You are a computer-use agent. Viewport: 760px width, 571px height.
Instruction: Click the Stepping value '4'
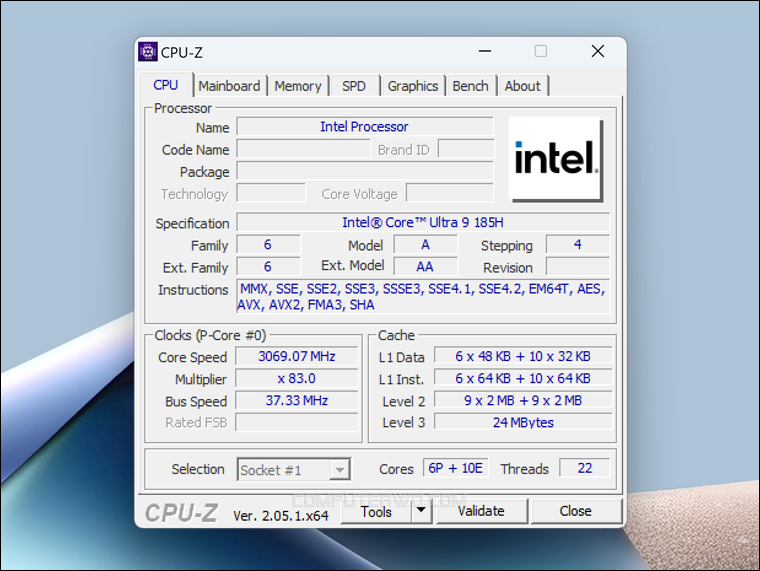(x=578, y=245)
